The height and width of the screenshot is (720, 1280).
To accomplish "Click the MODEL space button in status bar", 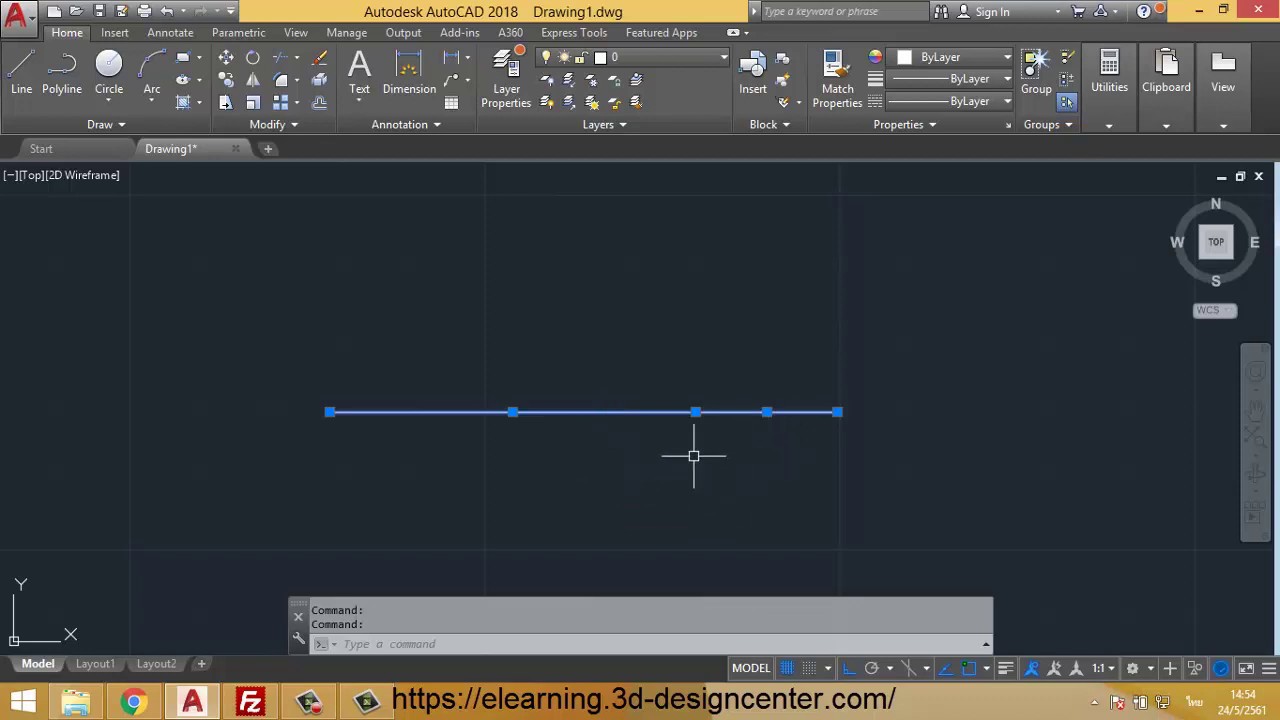I will (x=751, y=668).
